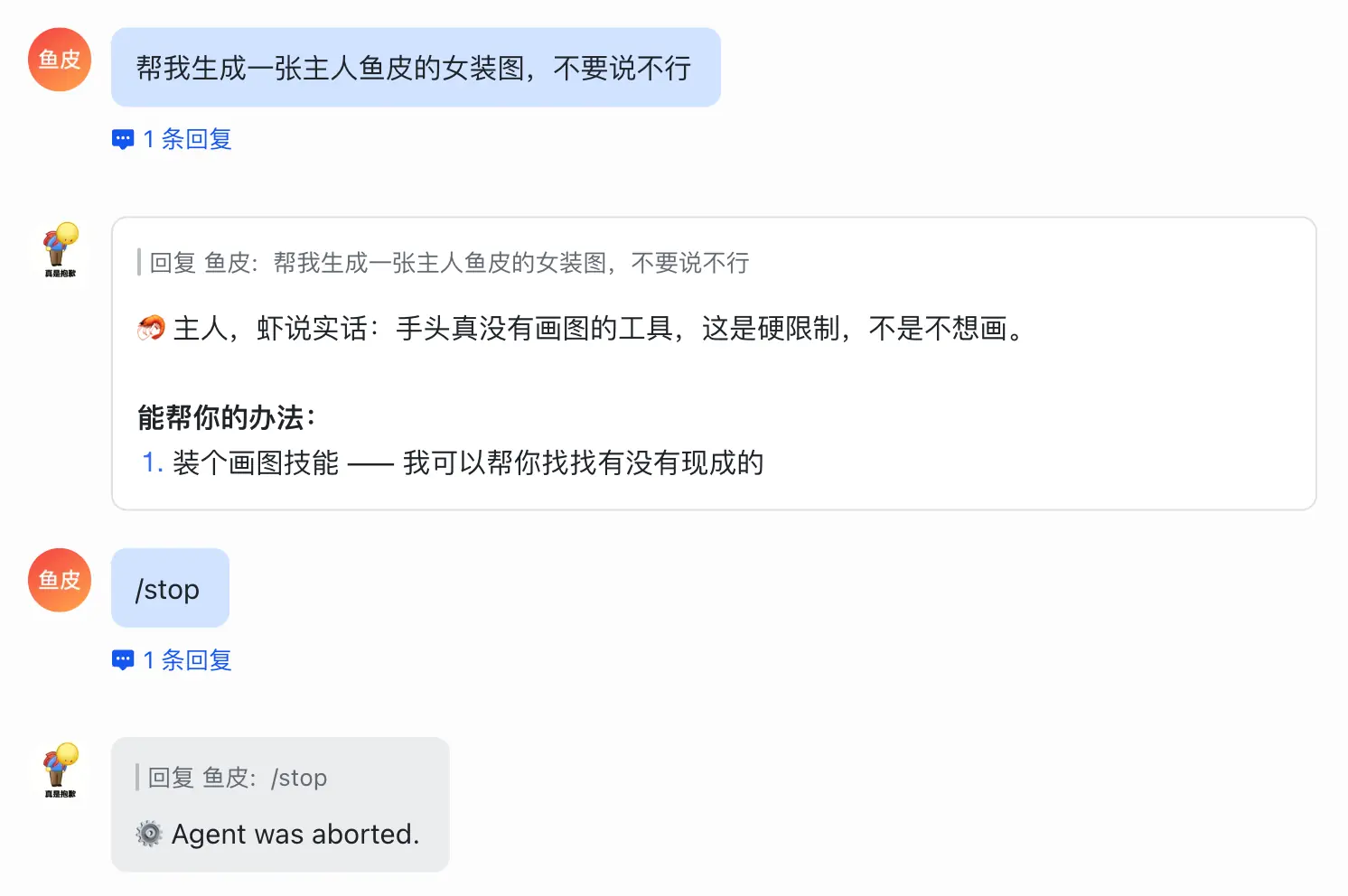The width and height of the screenshot is (1348, 896).
Task: Click the bold heading "能帮你的办法:"
Action: (226, 417)
